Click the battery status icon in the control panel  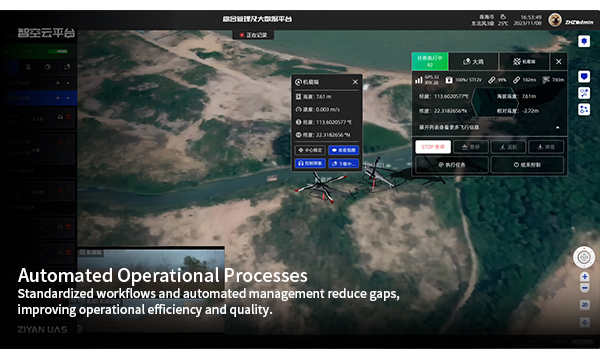point(449,80)
